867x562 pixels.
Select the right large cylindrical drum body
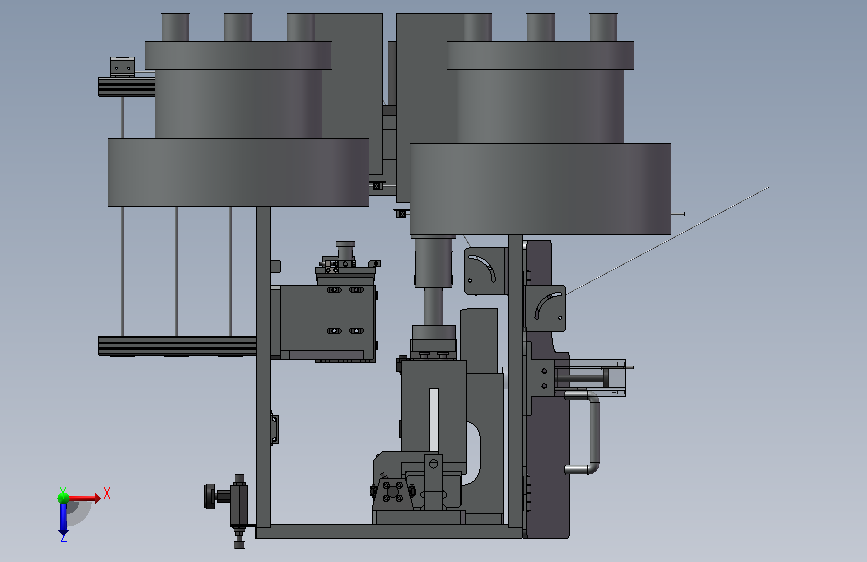(x=540, y=189)
